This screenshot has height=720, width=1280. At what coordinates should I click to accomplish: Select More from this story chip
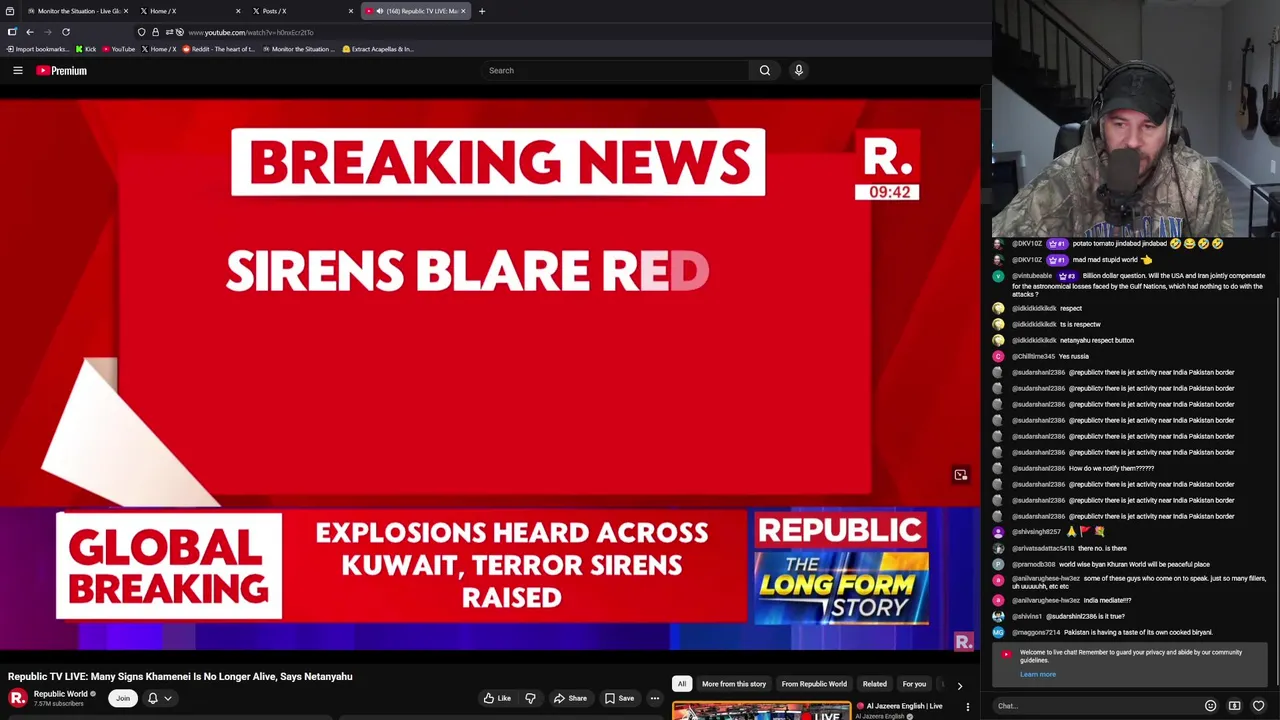point(734,684)
